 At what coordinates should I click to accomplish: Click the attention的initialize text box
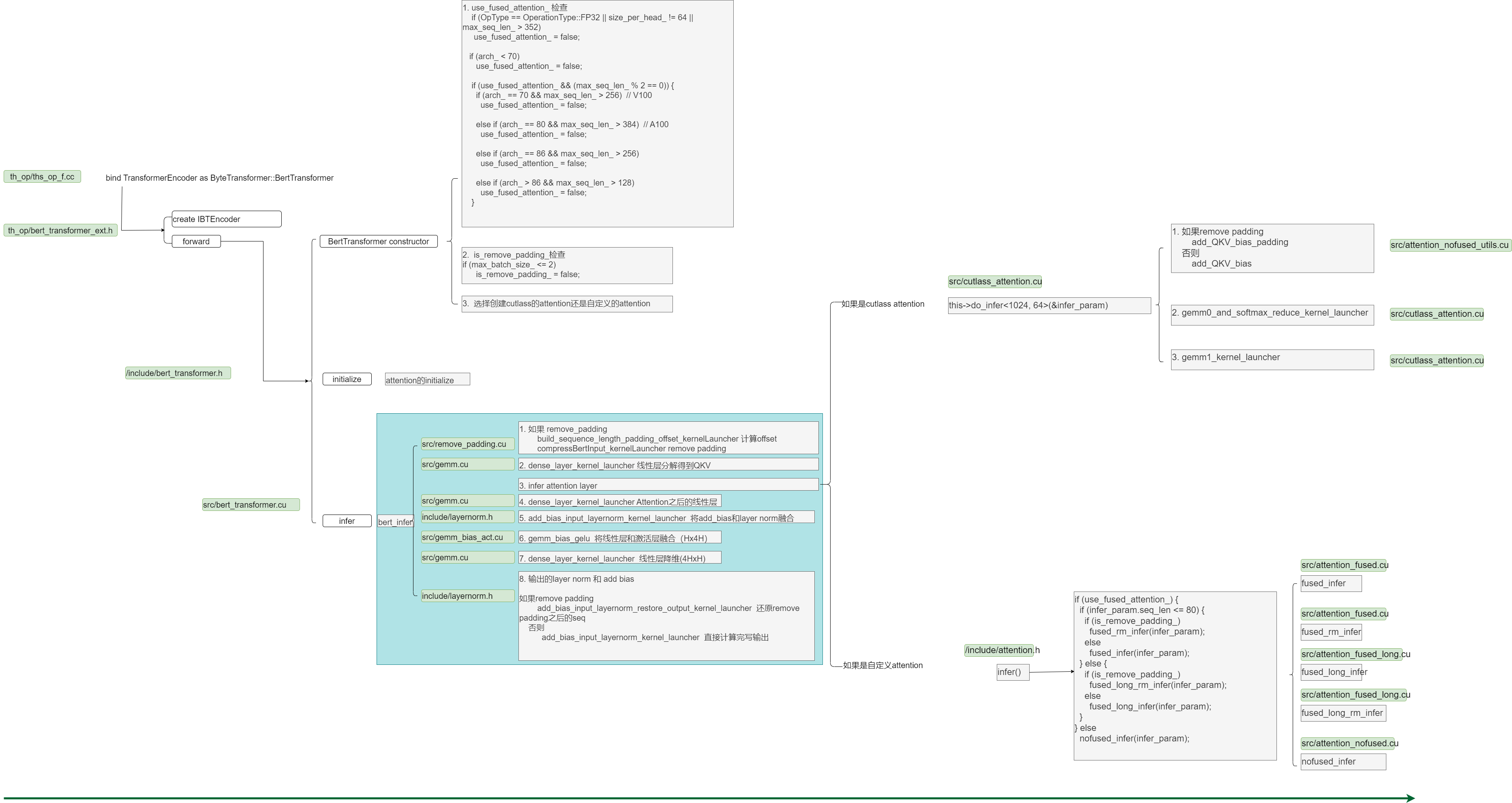[427, 380]
